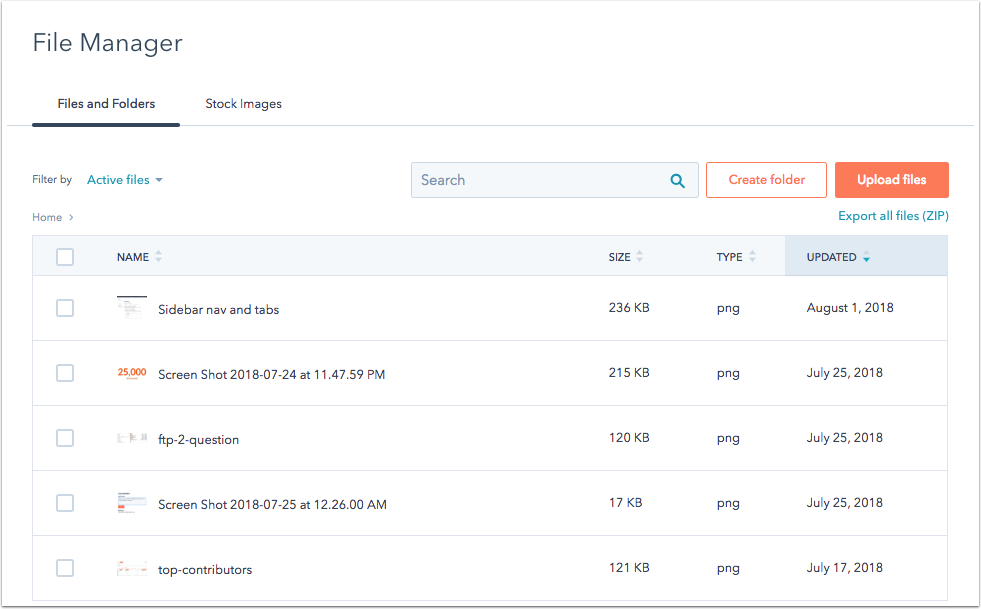Switch to the Stock Images tab
981x609 pixels.
click(243, 104)
